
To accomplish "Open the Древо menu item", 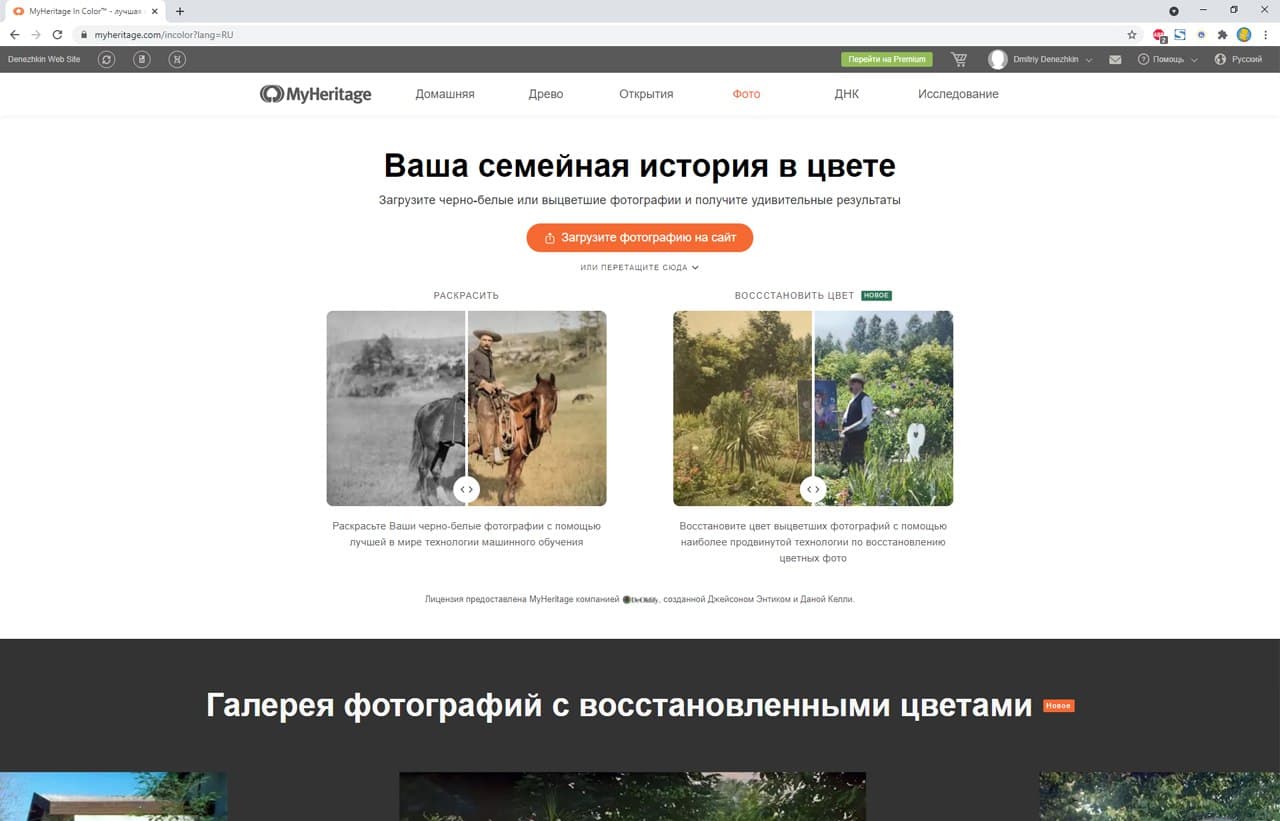I will (x=546, y=94).
